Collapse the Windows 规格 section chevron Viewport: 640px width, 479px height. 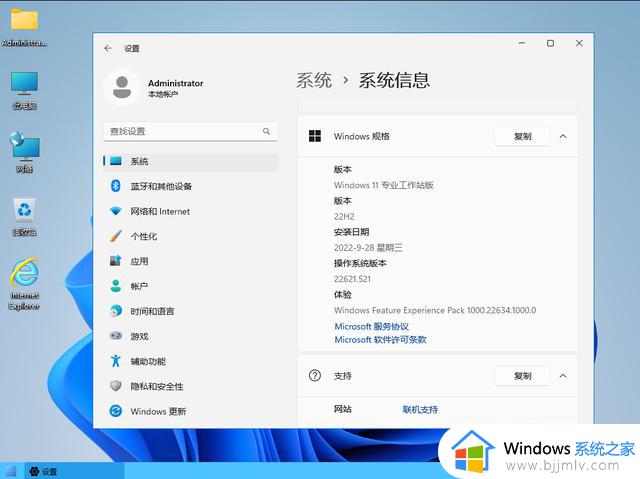pos(563,136)
